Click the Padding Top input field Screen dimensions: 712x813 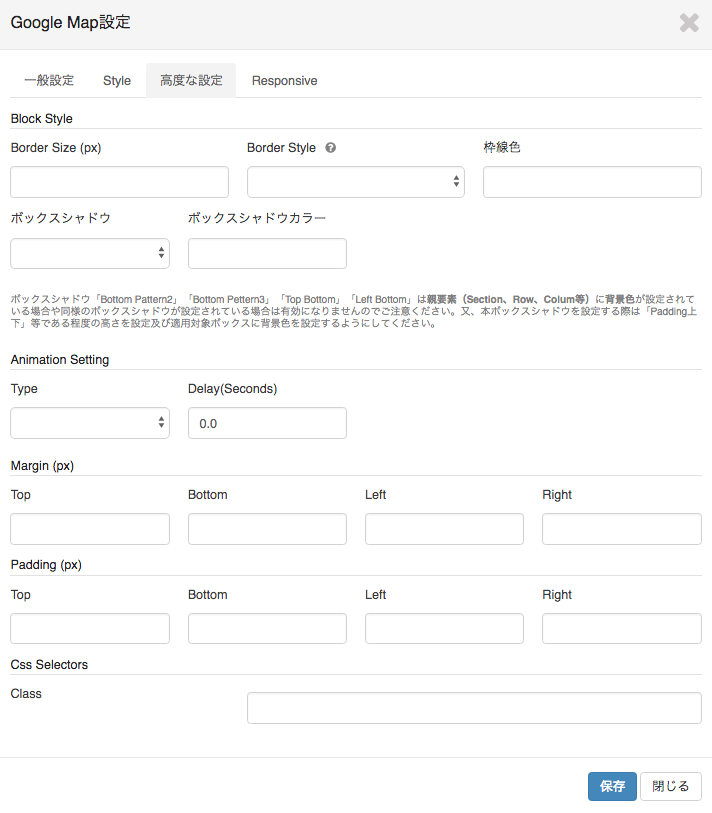tap(90, 628)
